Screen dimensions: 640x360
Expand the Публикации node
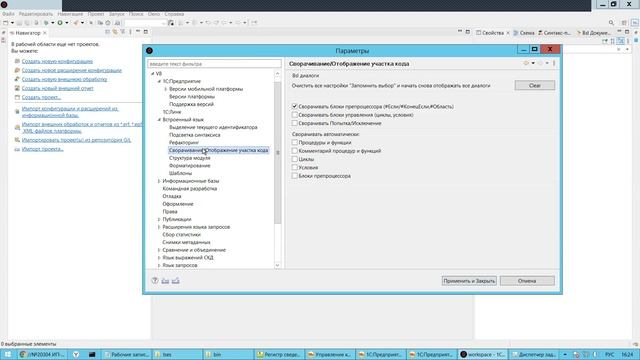click(x=159, y=219)
